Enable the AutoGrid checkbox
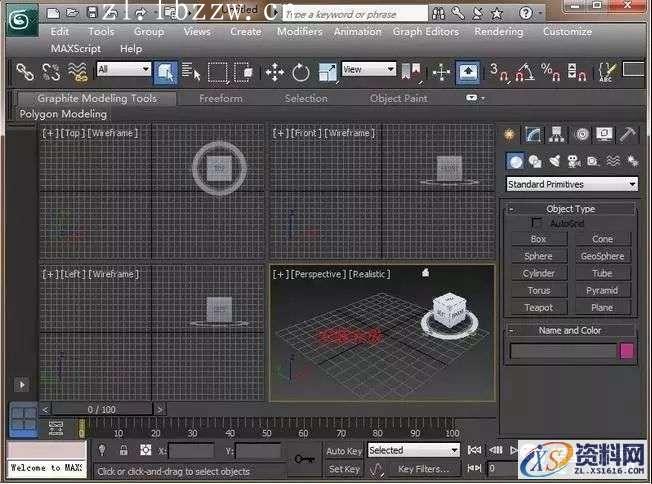This screenshot has width=652, height=484. pos(537,222)
